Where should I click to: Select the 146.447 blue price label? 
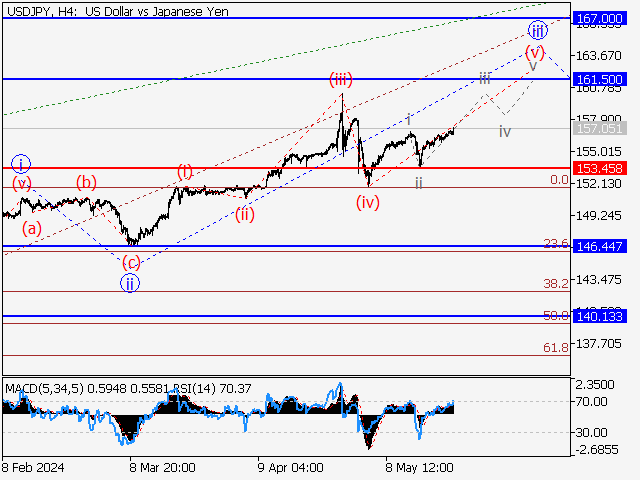tap(599, 247)
